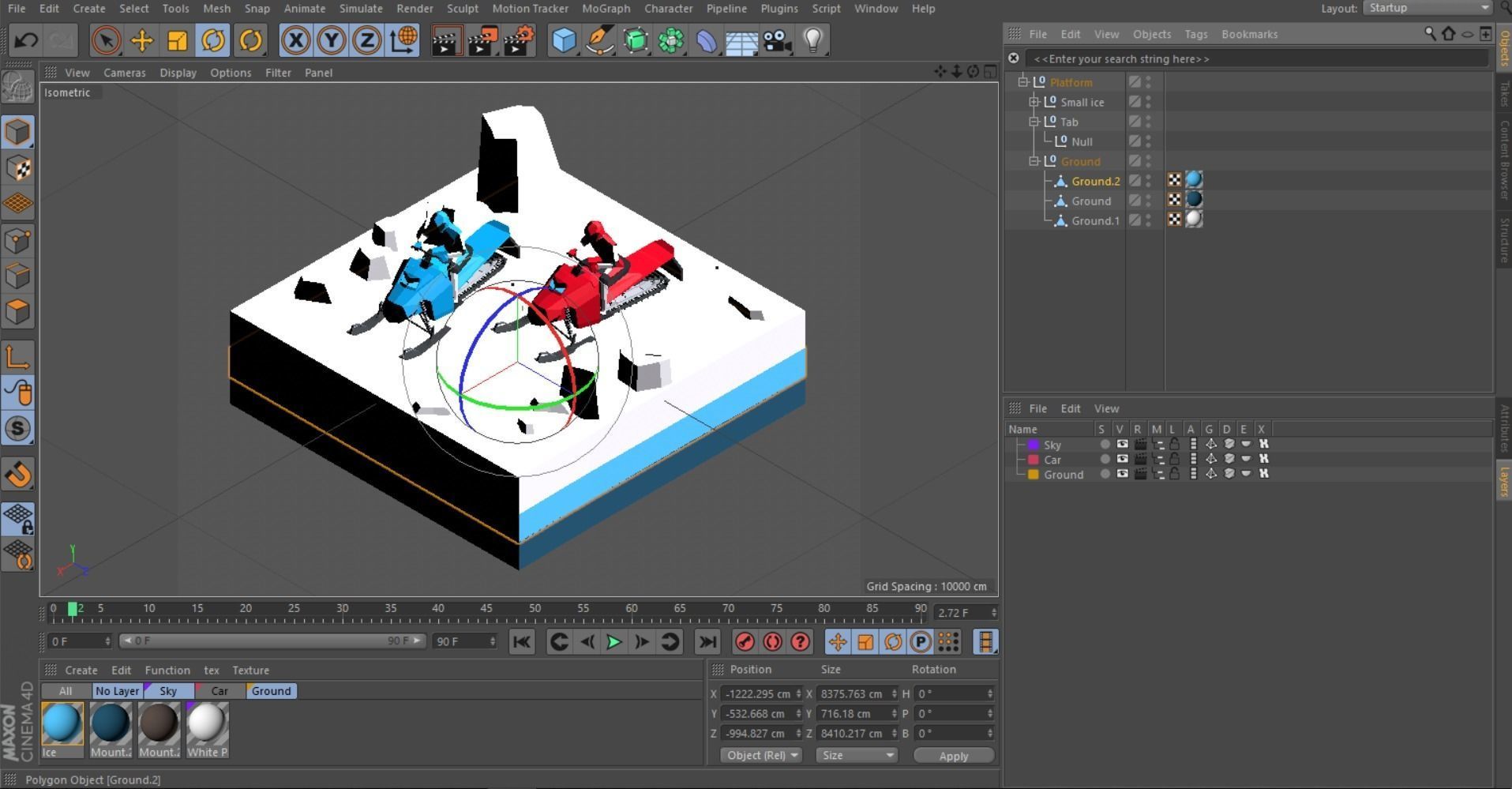Select the Rotate tool
This screenshot has height=789, width=1512.
pyautogui.click(x=213, y=40)
